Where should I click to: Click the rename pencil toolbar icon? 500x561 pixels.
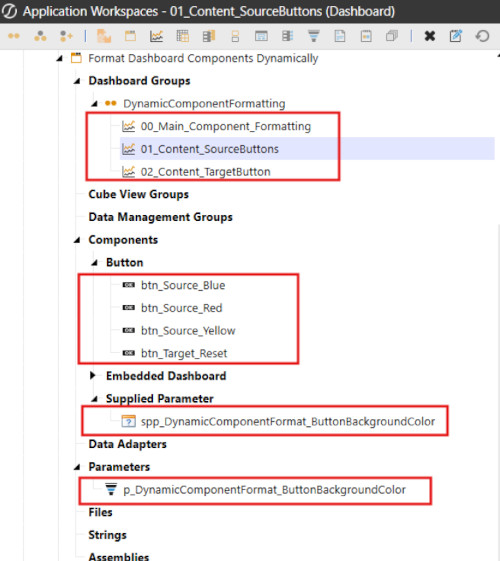[456, 36]
